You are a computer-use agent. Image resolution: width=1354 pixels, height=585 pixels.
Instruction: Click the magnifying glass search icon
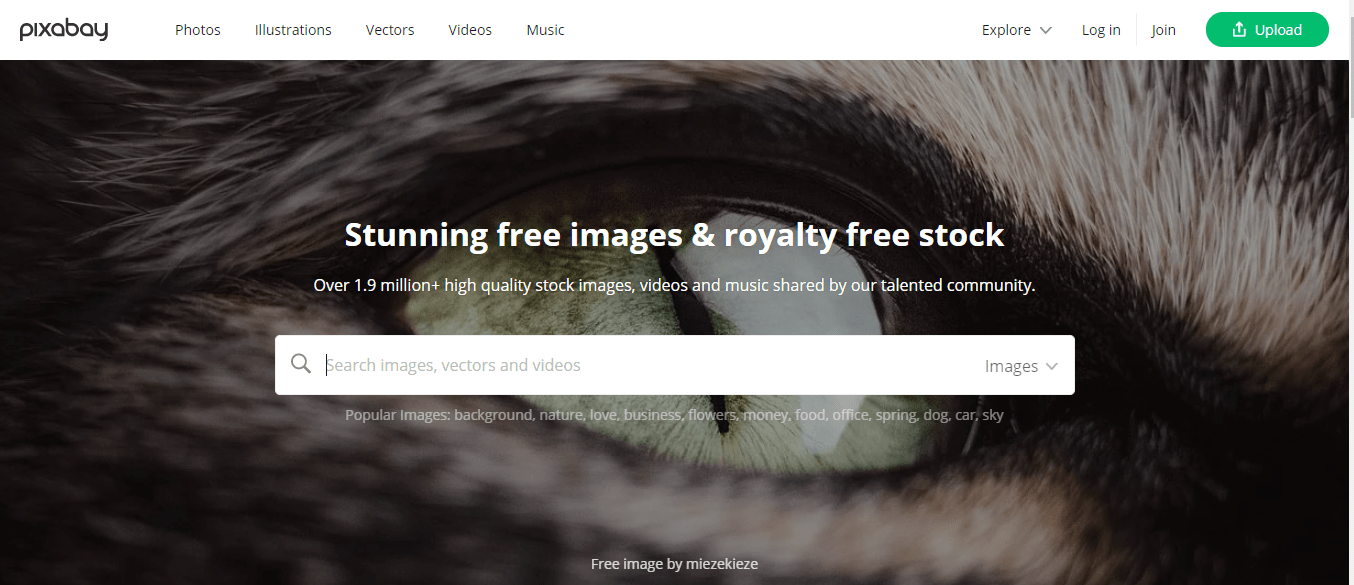(x=301, y=364)
